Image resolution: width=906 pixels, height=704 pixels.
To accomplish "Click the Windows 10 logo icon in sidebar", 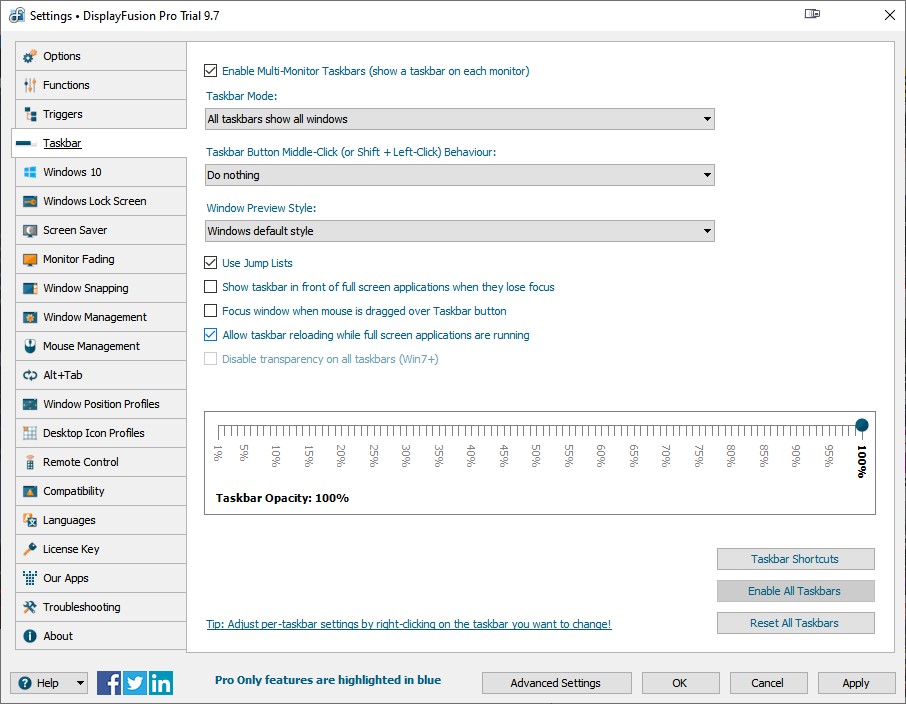I will tap(30, 172).
